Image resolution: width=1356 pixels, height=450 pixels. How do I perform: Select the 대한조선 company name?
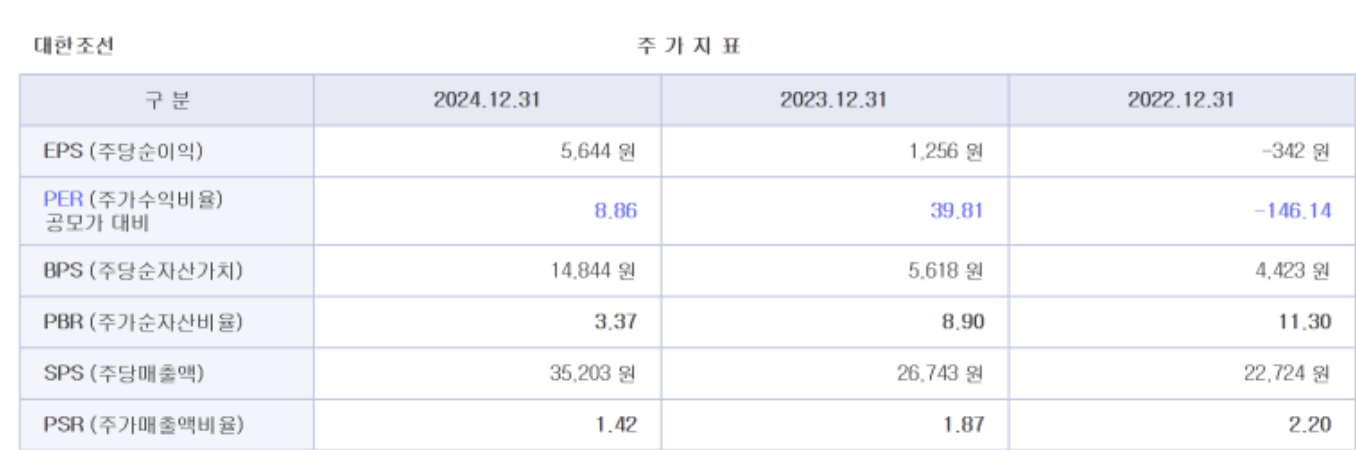[74, 47]
